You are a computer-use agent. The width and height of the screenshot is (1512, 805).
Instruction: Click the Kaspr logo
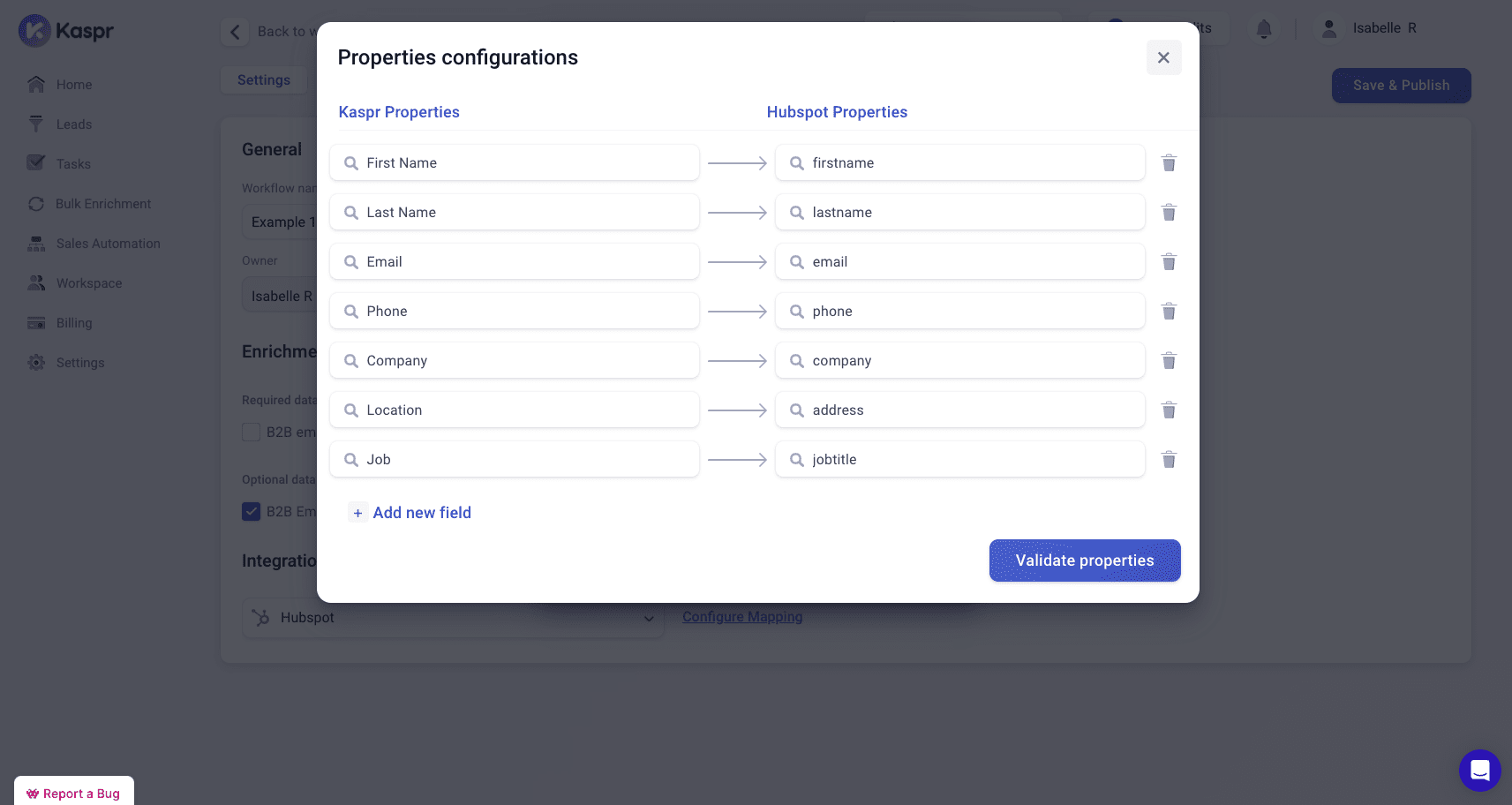coord(66,30)
